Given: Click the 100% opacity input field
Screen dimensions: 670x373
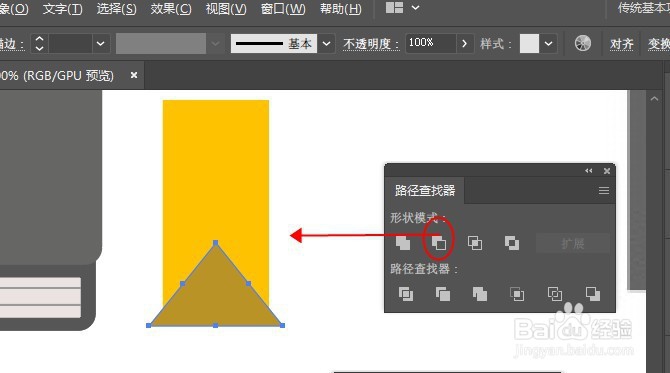Looking at the screenshot, I should (x=430, y=43).
